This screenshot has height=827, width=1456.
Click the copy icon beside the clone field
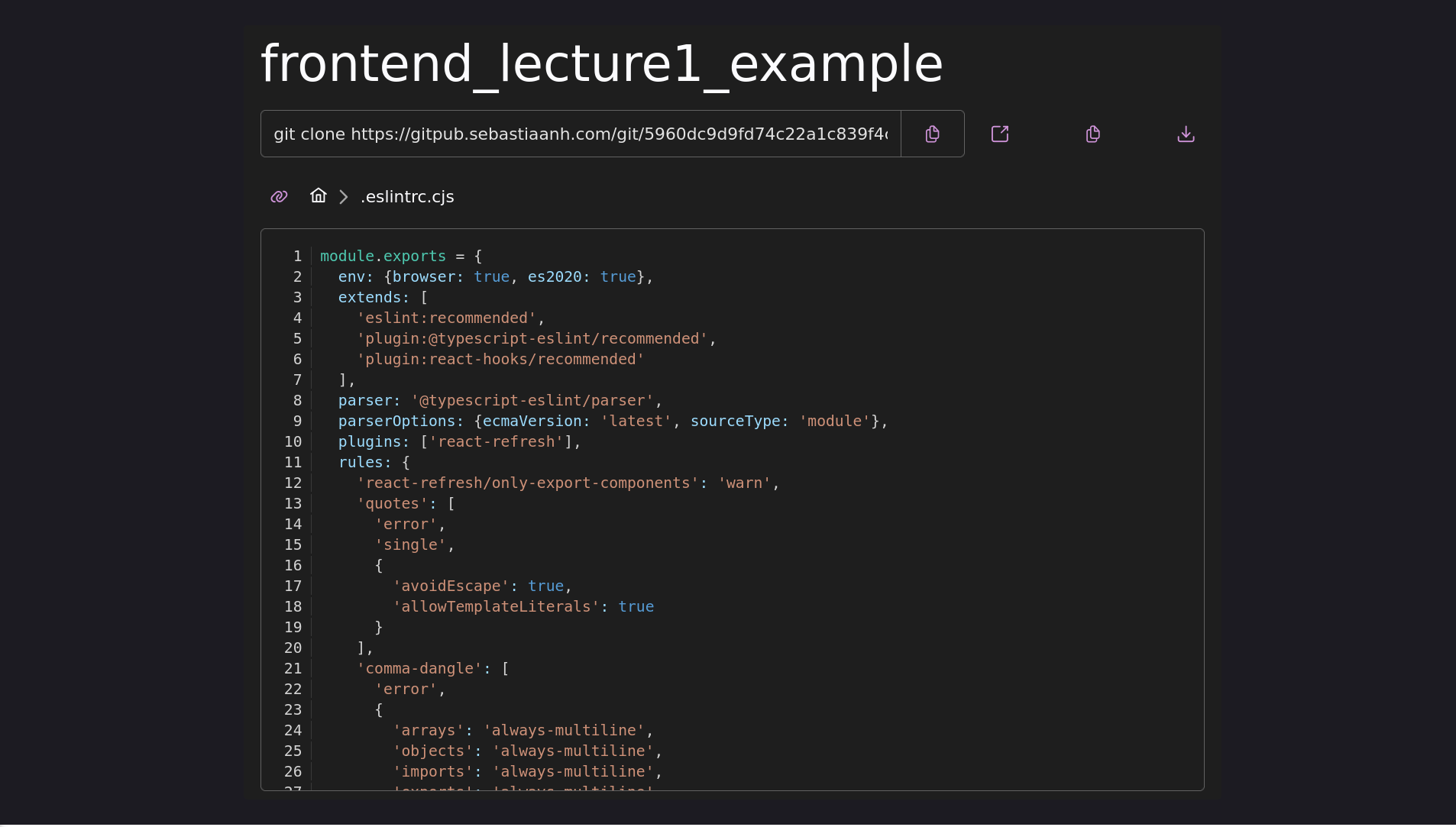(933, 134)
